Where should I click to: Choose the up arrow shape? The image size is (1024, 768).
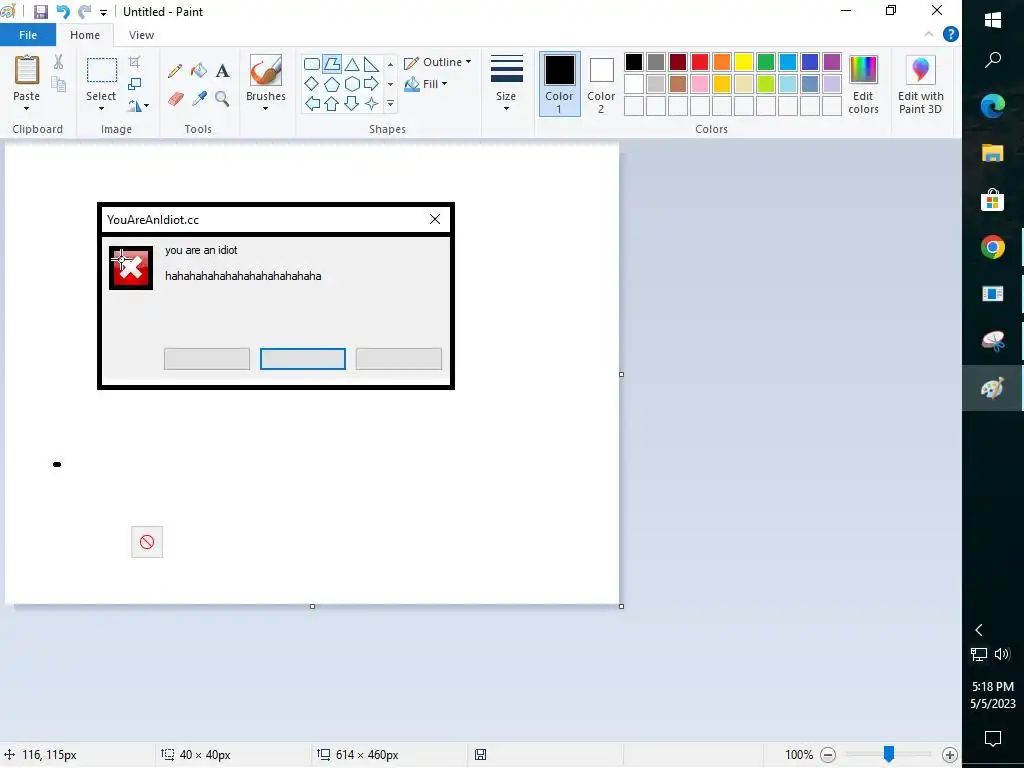[332, 103]
